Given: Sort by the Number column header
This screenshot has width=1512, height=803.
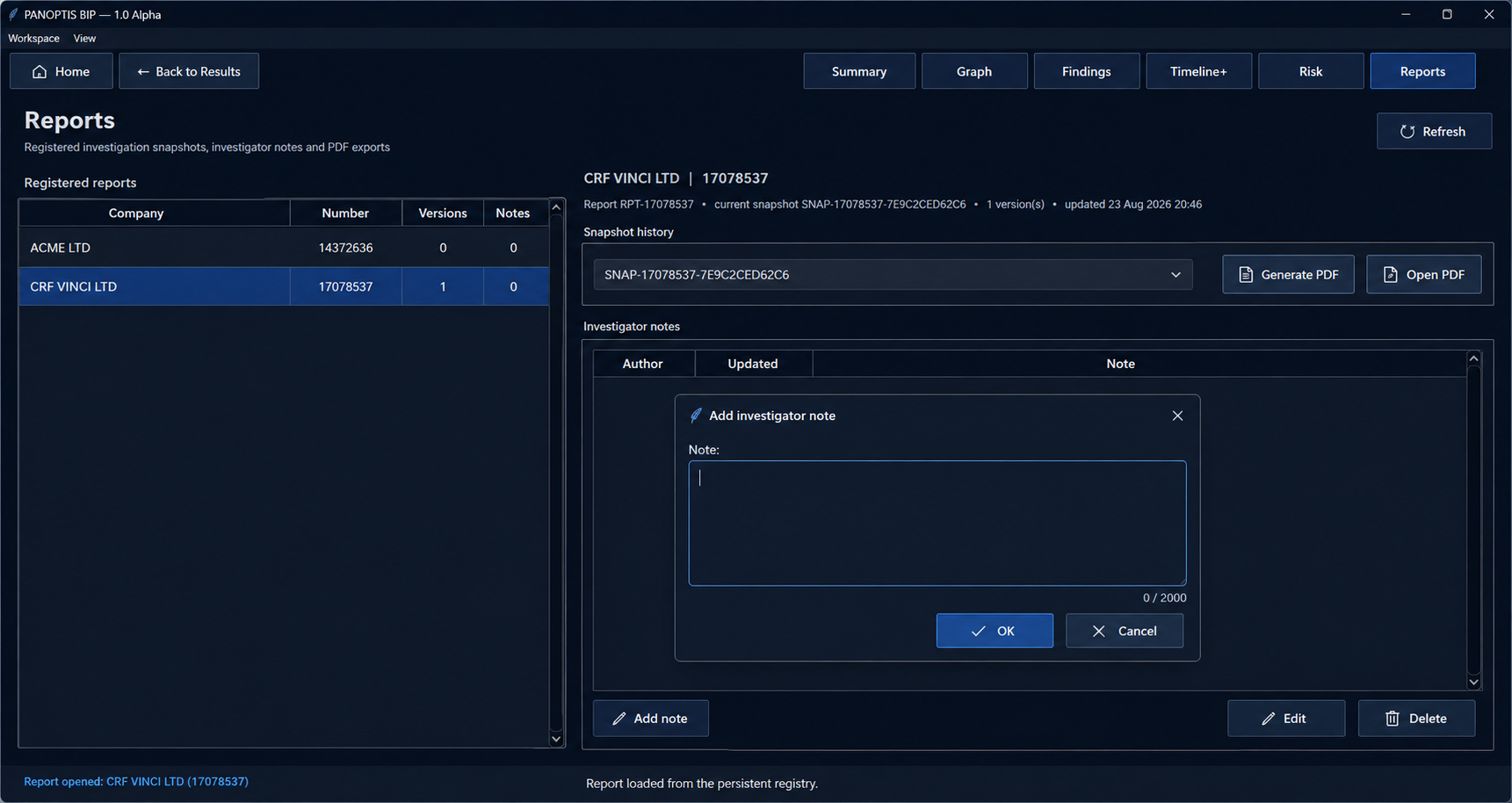Looking at the screenshot, I should [x=345, y=213].
